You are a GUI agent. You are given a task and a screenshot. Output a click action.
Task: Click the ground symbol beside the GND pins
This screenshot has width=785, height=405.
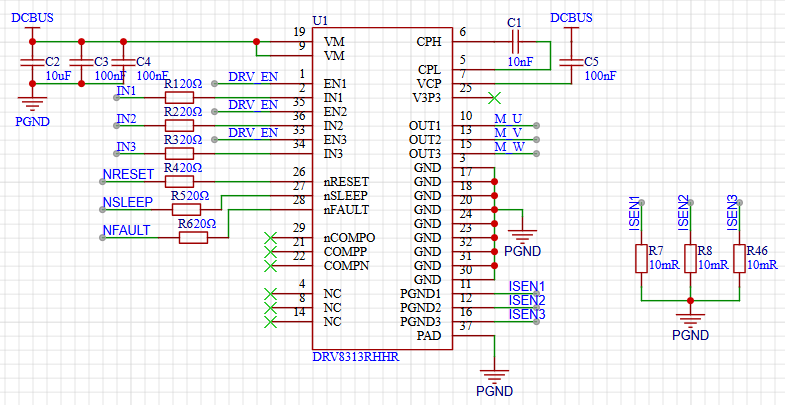(x=522, y=237)
